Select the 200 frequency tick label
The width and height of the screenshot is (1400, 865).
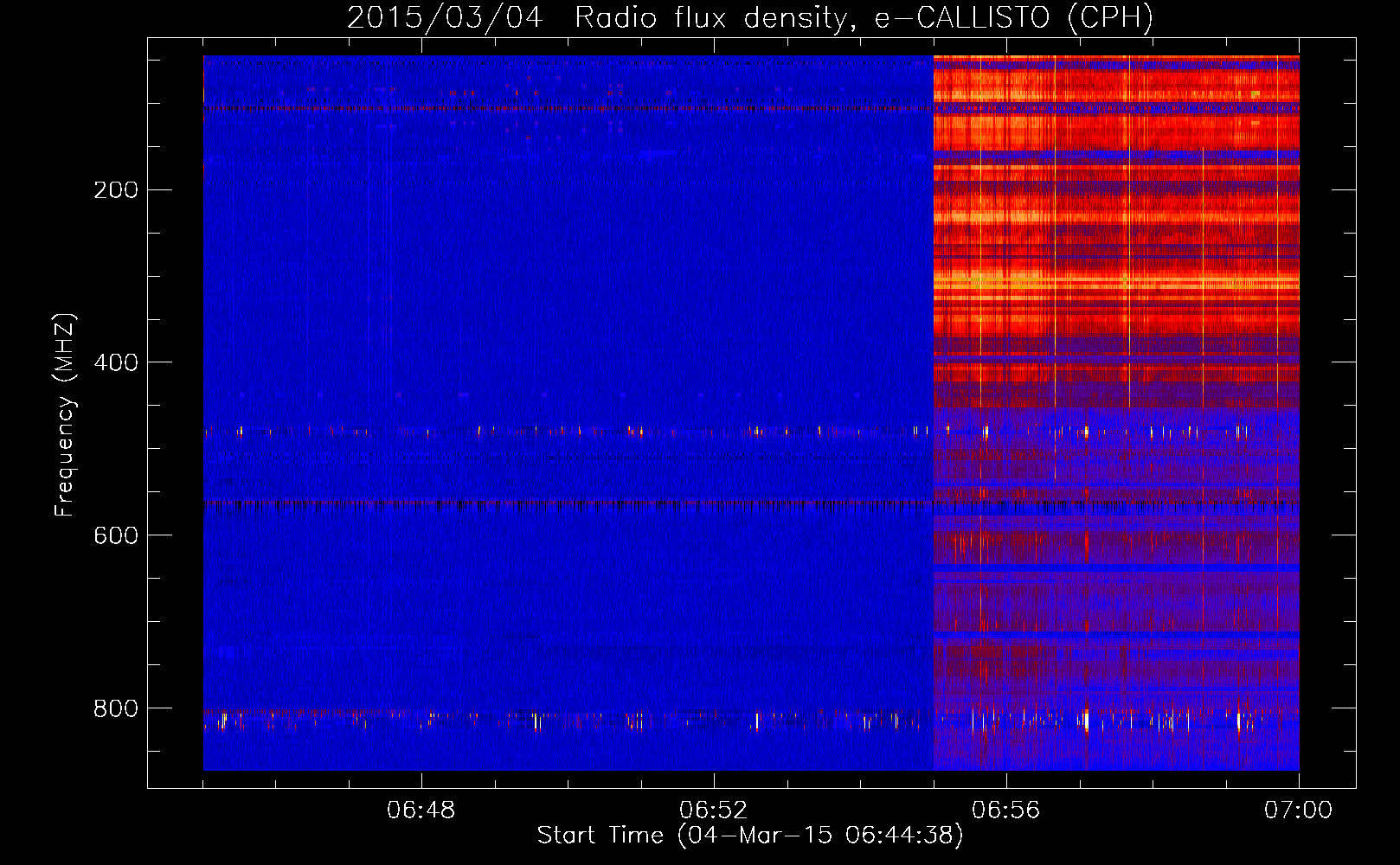click(116, 189)
